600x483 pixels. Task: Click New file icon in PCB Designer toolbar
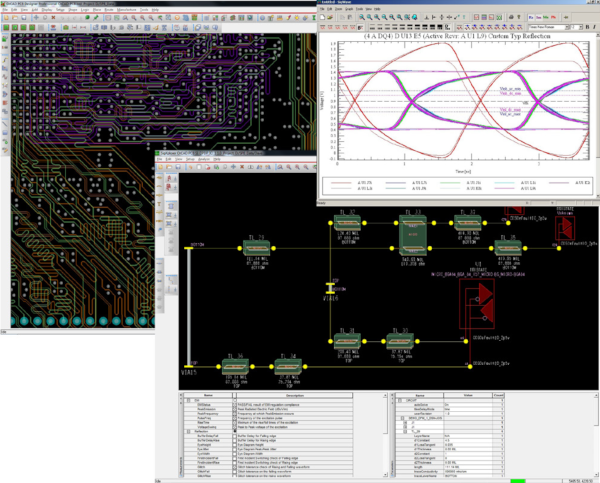pyautogui.click(x=6, y=18)
